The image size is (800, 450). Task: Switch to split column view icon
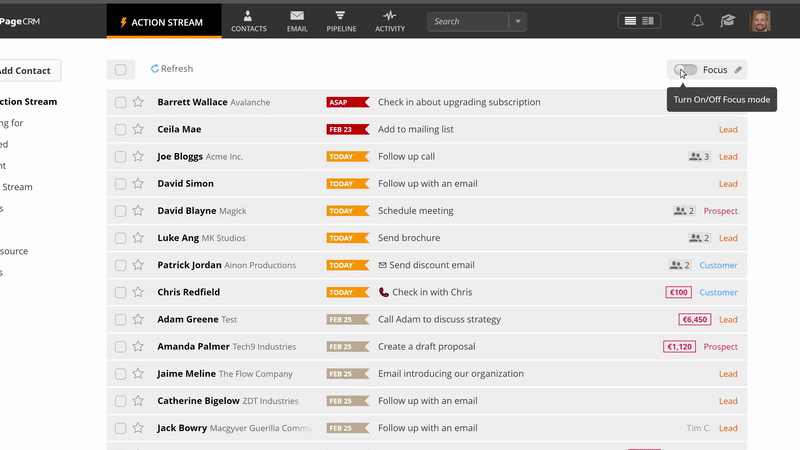(x=648, y=21)
